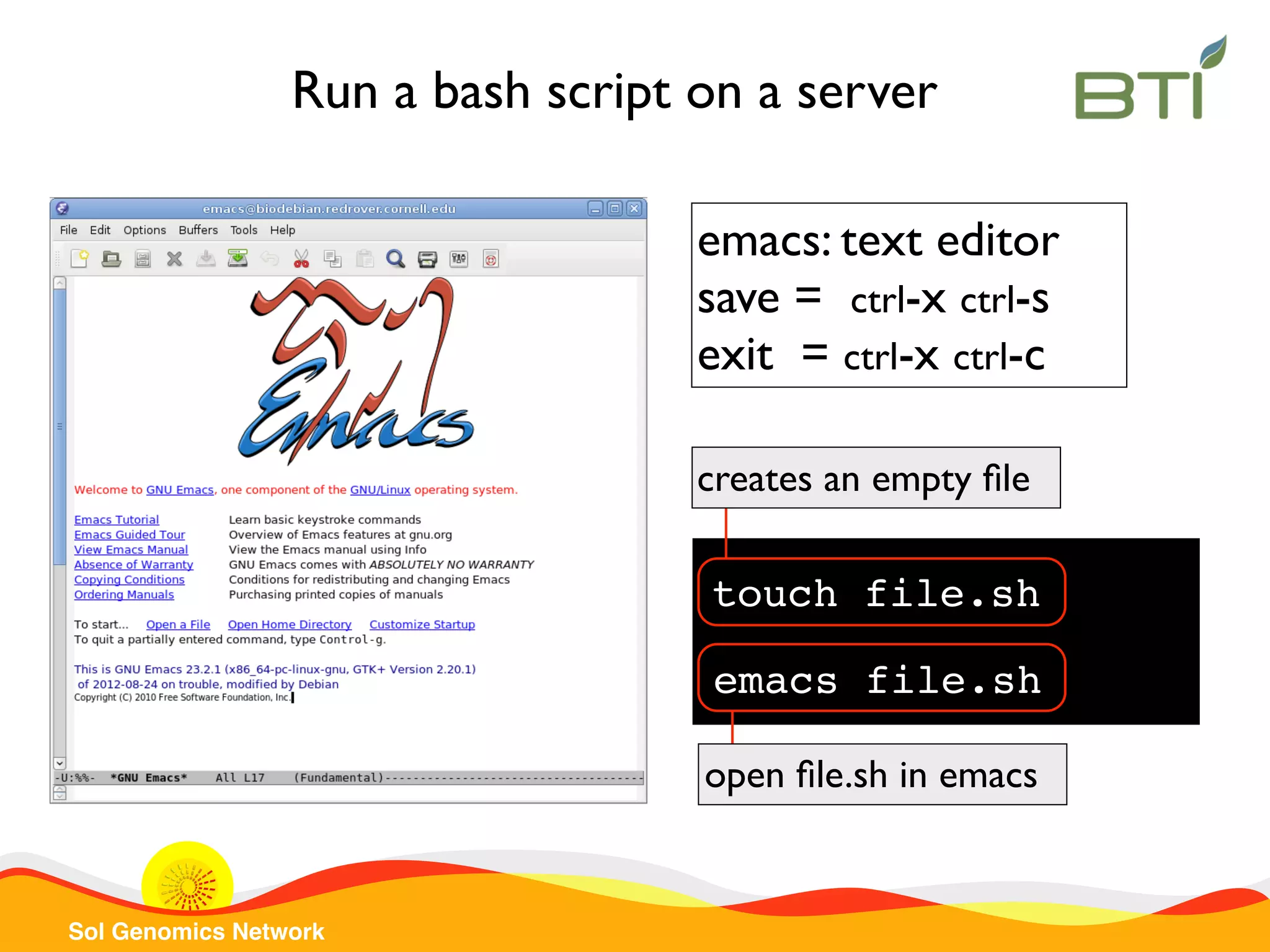This screenshot has height=952, width=1270.
Task: Click the scrollbar up arrow
Action: click(x=60, y=283)
